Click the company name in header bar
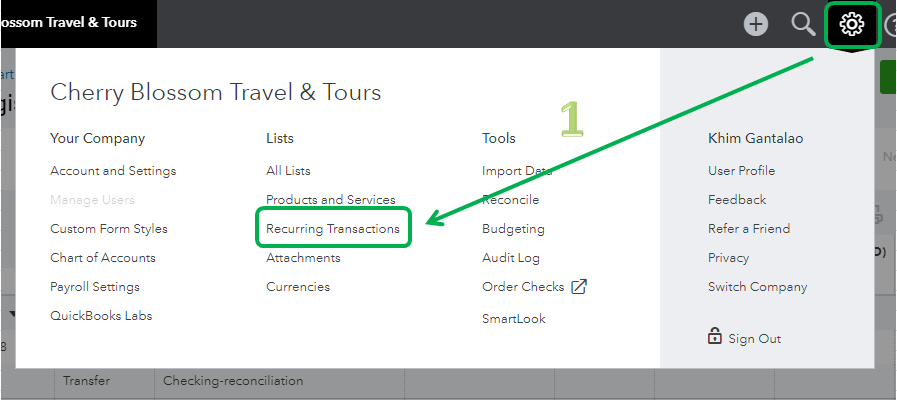This screenshot has height=400, width=897. click(69, 22)
